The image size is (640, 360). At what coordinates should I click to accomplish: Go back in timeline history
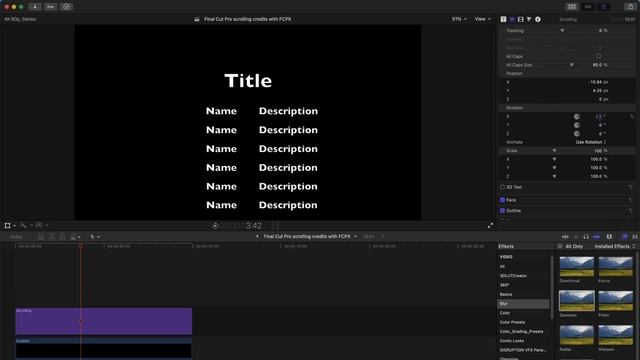coord(257,236)
